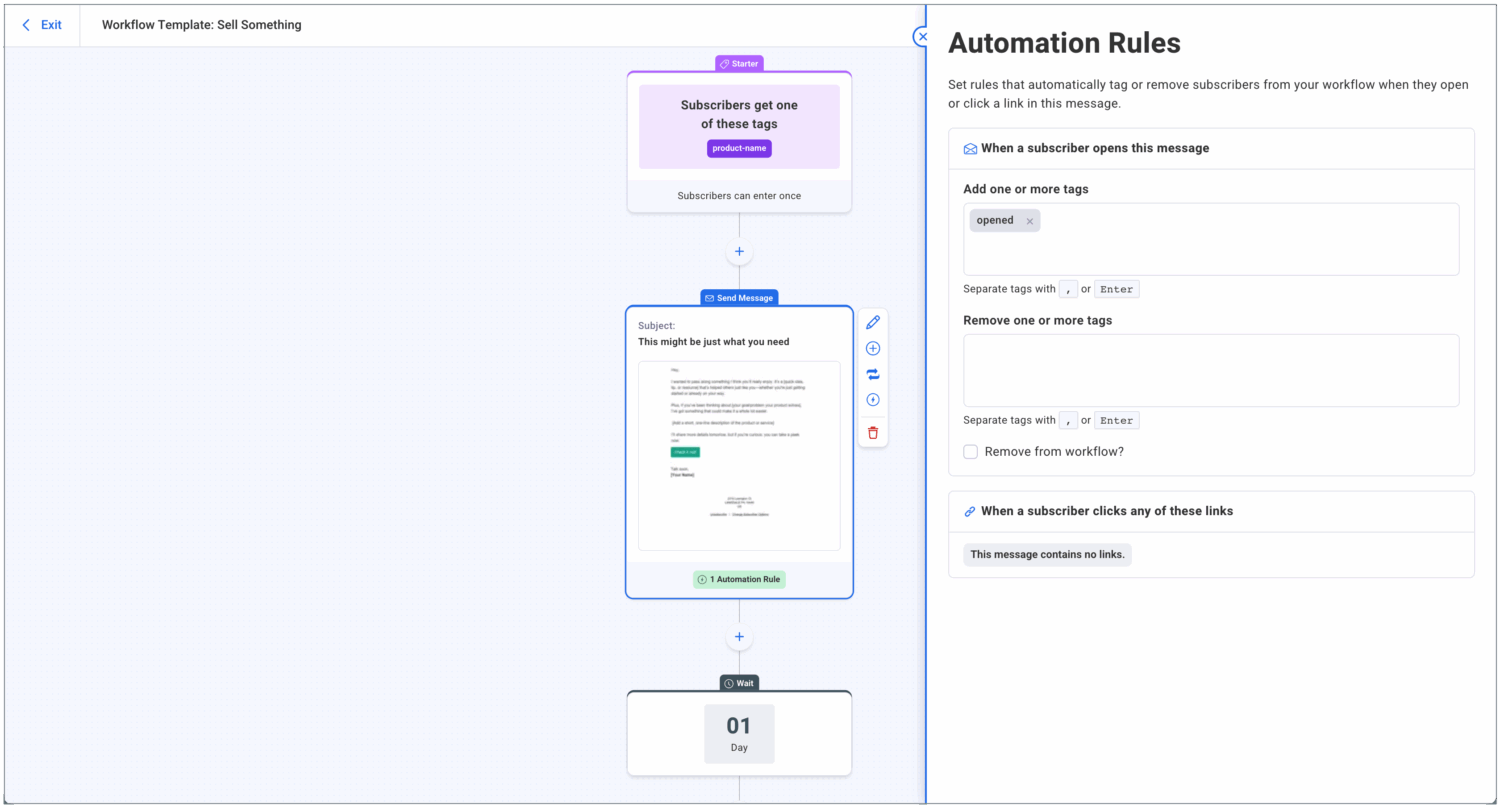The image size is (1500, 808).
Task: Exit the workflow editor
Action: click(x=42, y=25)
